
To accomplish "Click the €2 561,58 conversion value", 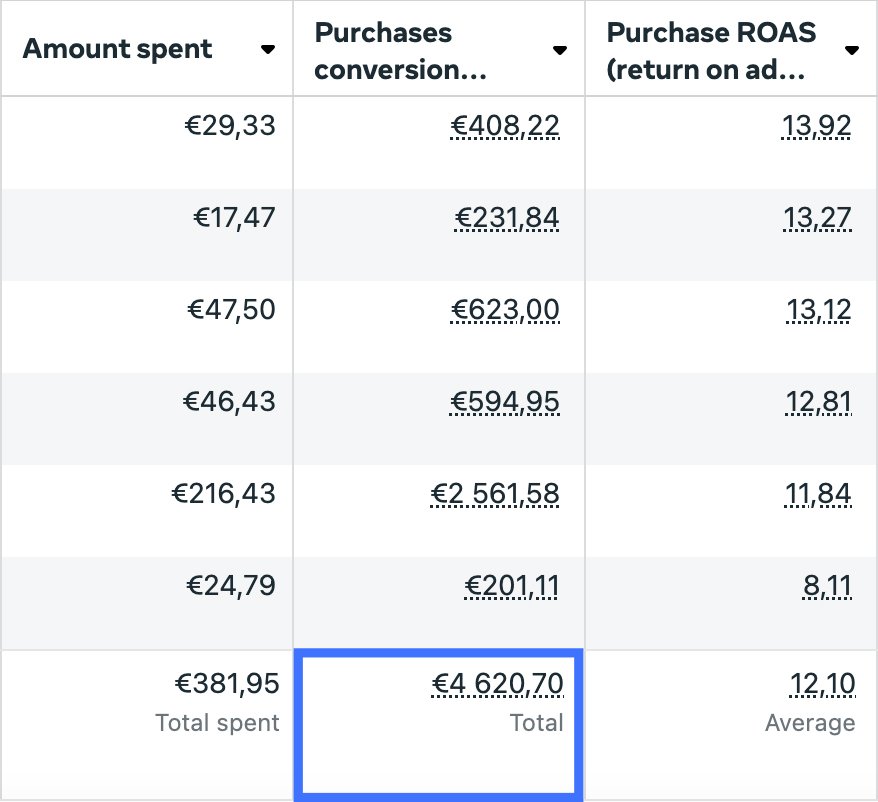I will click(495, 494).
